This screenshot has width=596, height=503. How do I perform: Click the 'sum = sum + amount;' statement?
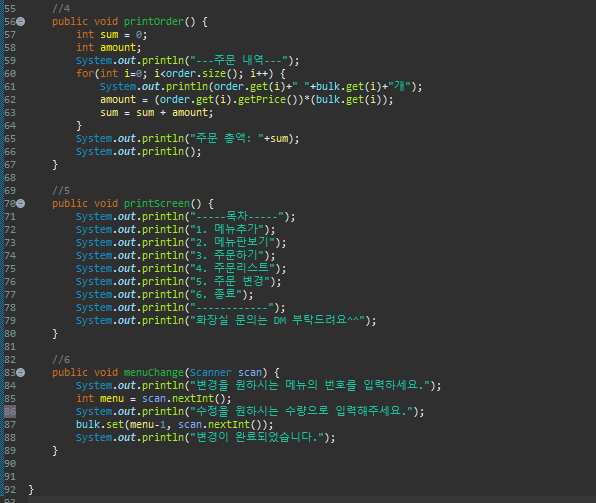[157, 113]
